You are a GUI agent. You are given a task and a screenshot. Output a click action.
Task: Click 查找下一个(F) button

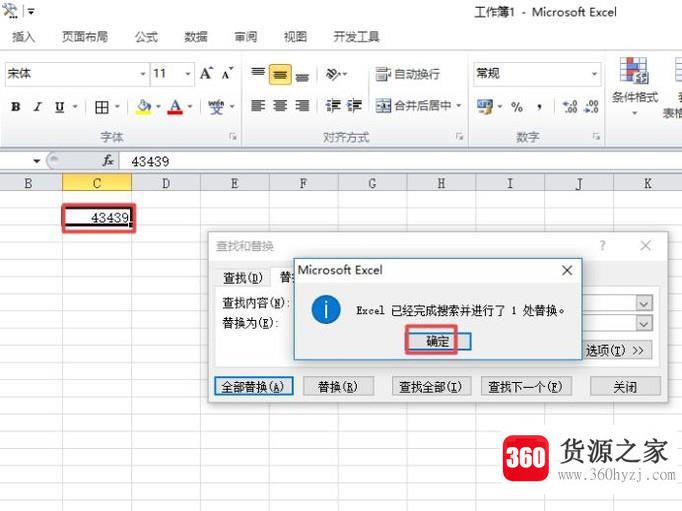pyautogui.click(x=526, y=386)
